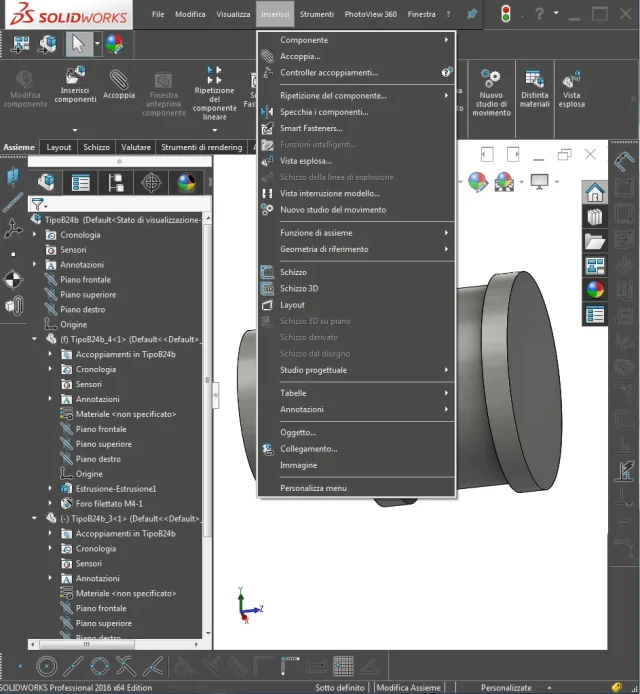Viewport: 640px width, 694px height.
Task: Open the ConfigurationManager tab icon
Action: click(x=116, y=182)
